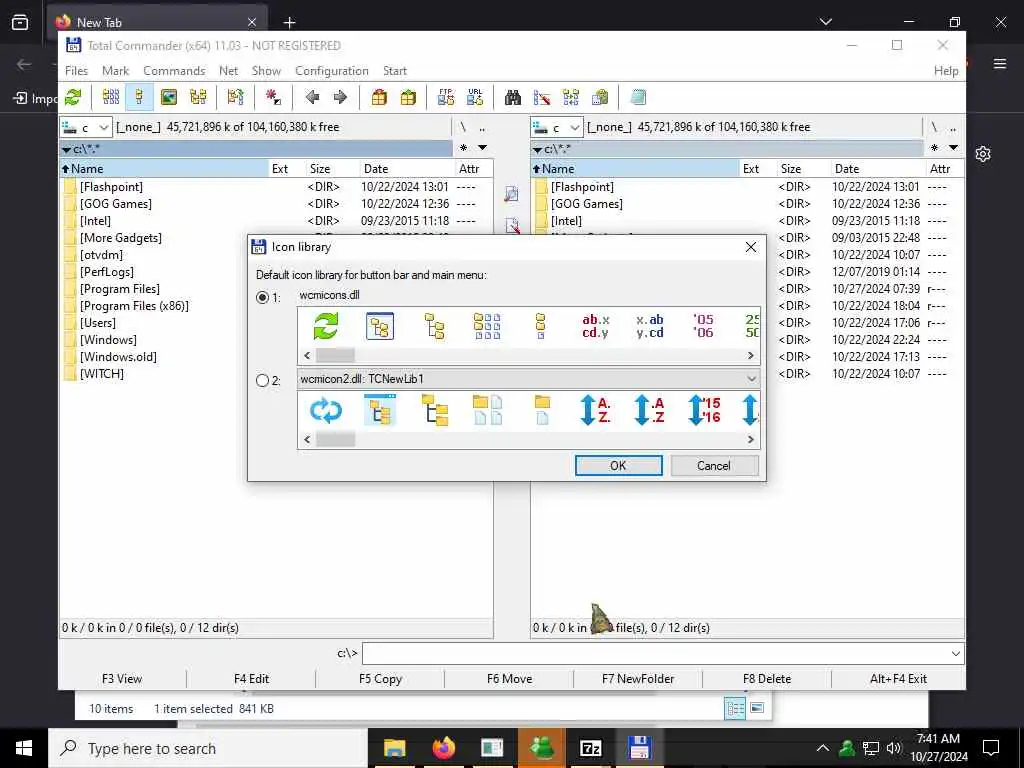Open the Mark menu
Viewport: 1024px width, 768px height.
coord(116,71)
